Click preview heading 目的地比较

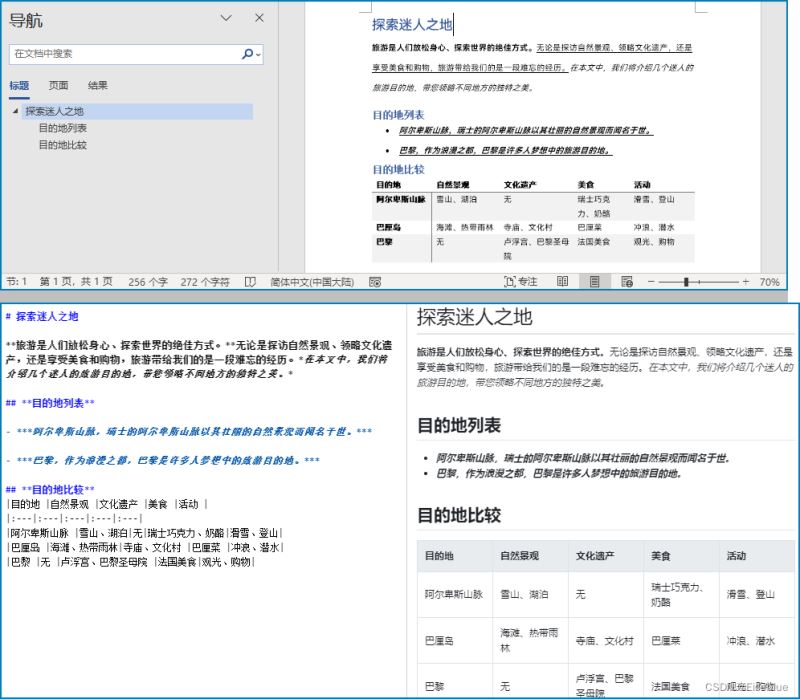[x=459, y=515]
